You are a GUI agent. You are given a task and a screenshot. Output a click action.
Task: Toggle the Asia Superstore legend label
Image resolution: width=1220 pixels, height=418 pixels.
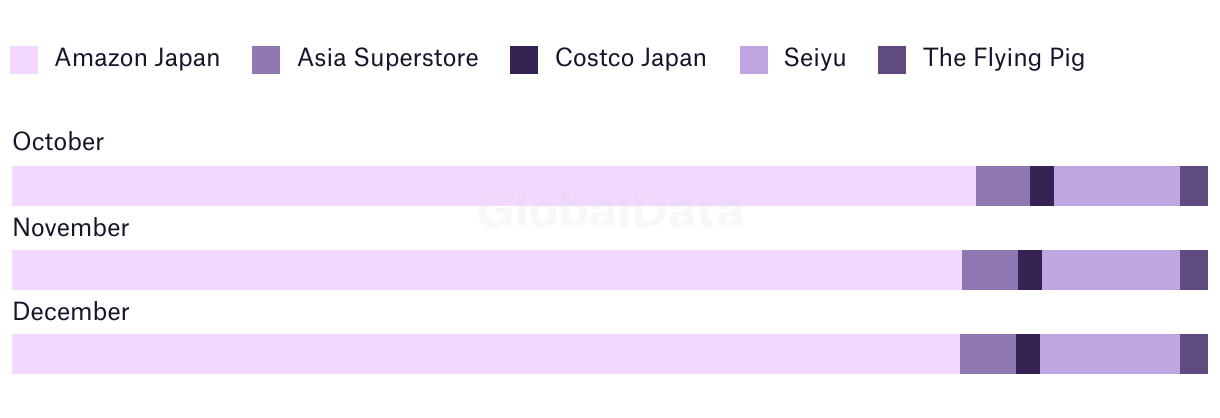388,58
